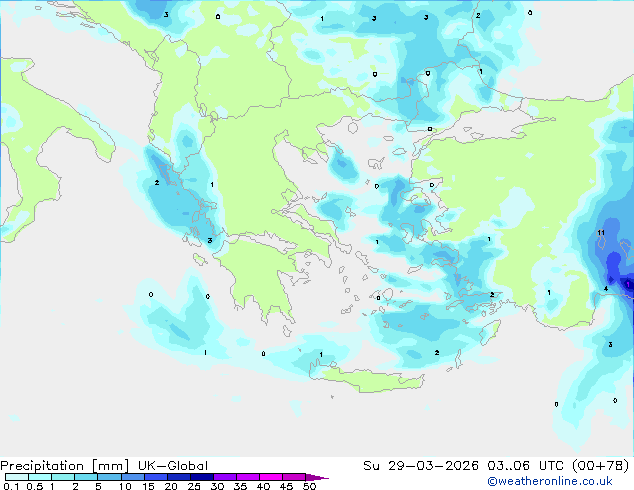Open the weatheronline.co.uk copyright link
The width and height of the screenshot is (634, 490).
coord(549,481)
